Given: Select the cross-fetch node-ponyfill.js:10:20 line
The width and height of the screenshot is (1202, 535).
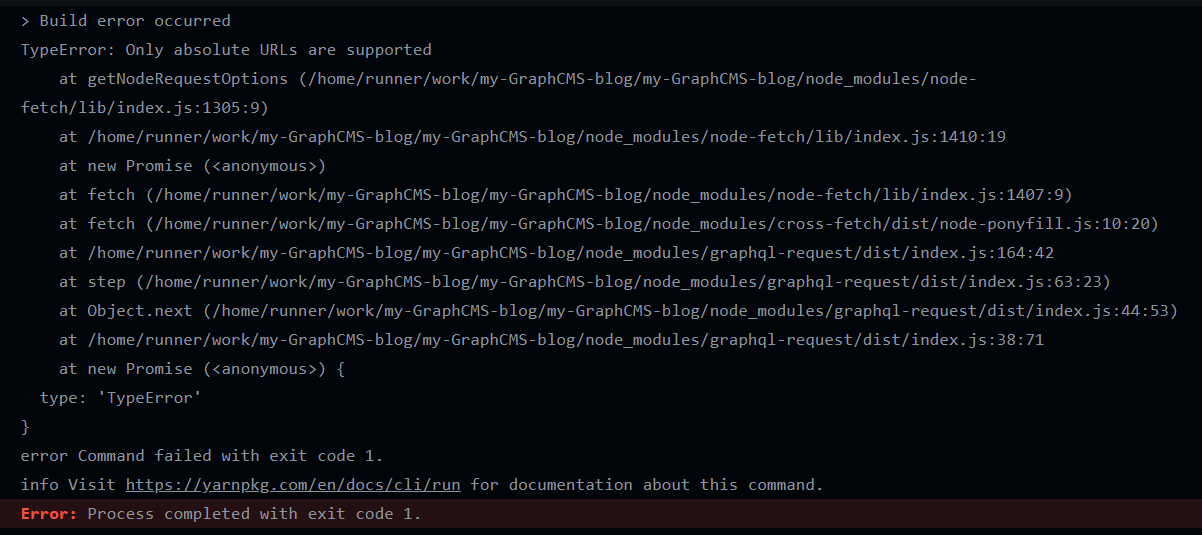Looking at the screenshot, I should (608, 224).
